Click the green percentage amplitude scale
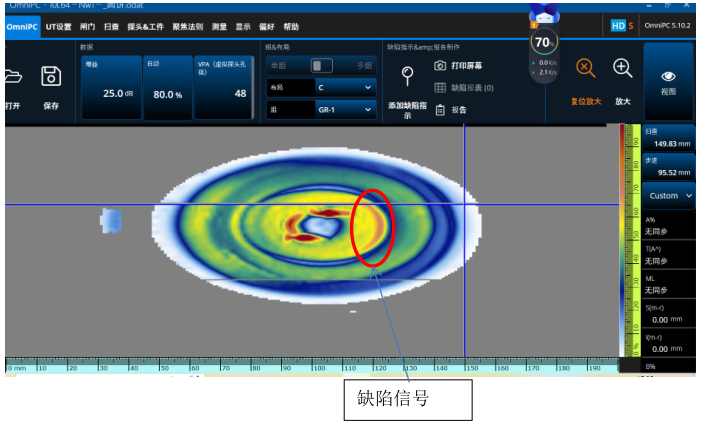Image resolution: width=706 pixels, height=436 pixels. point(635,240)
